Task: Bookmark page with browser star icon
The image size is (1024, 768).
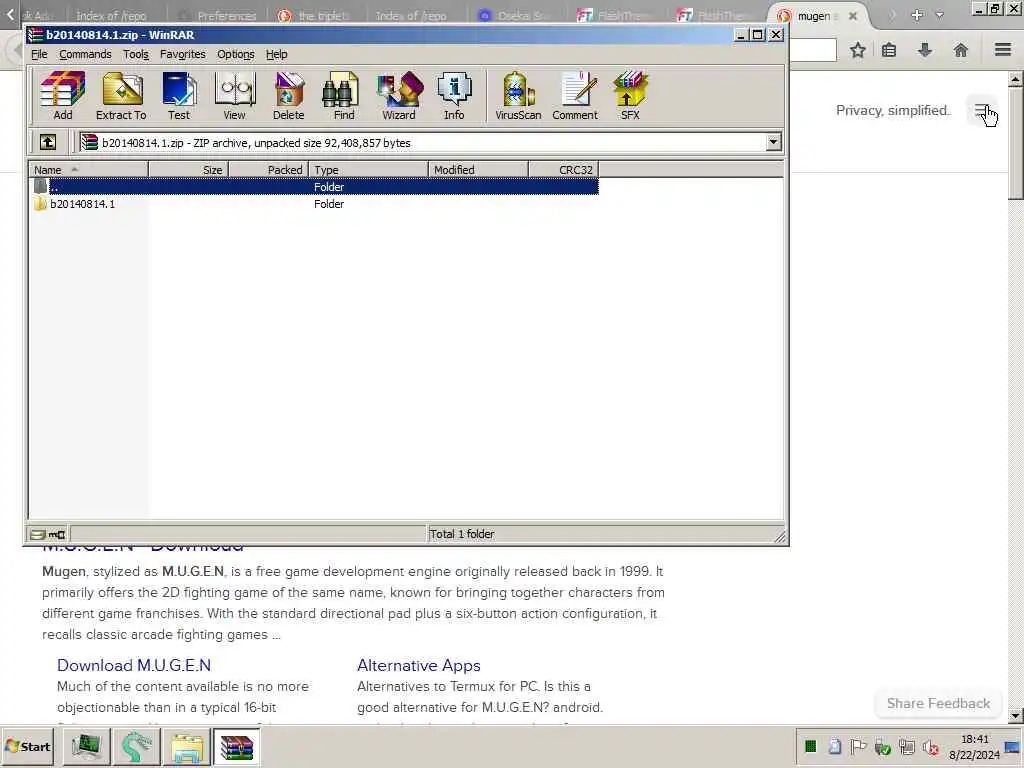Action: [858, 50]
